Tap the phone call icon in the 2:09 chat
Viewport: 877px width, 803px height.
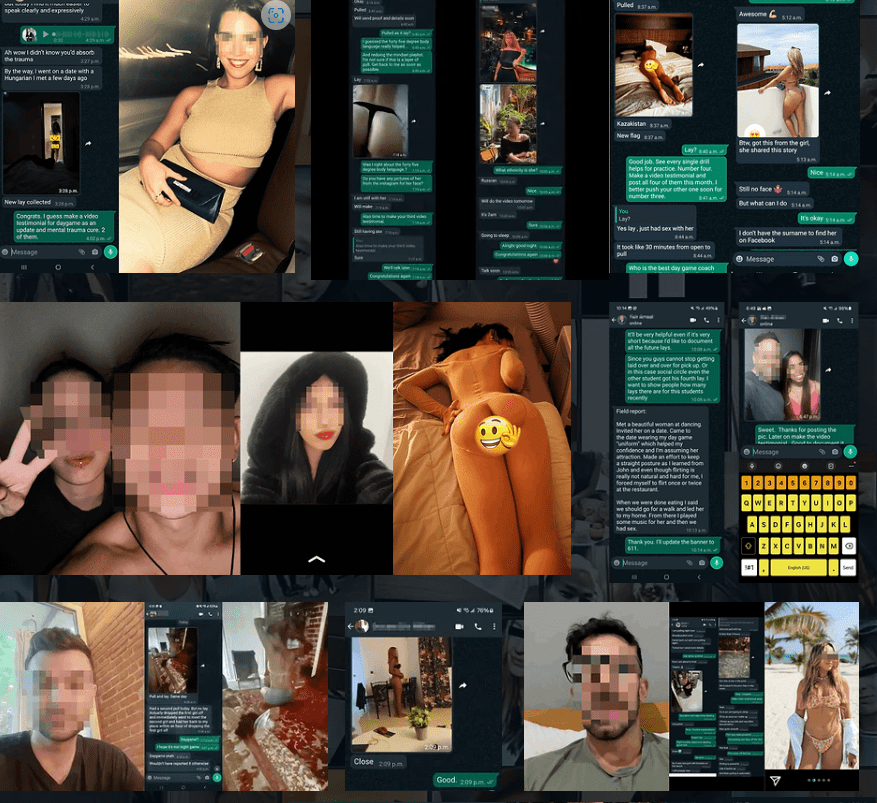479,626
